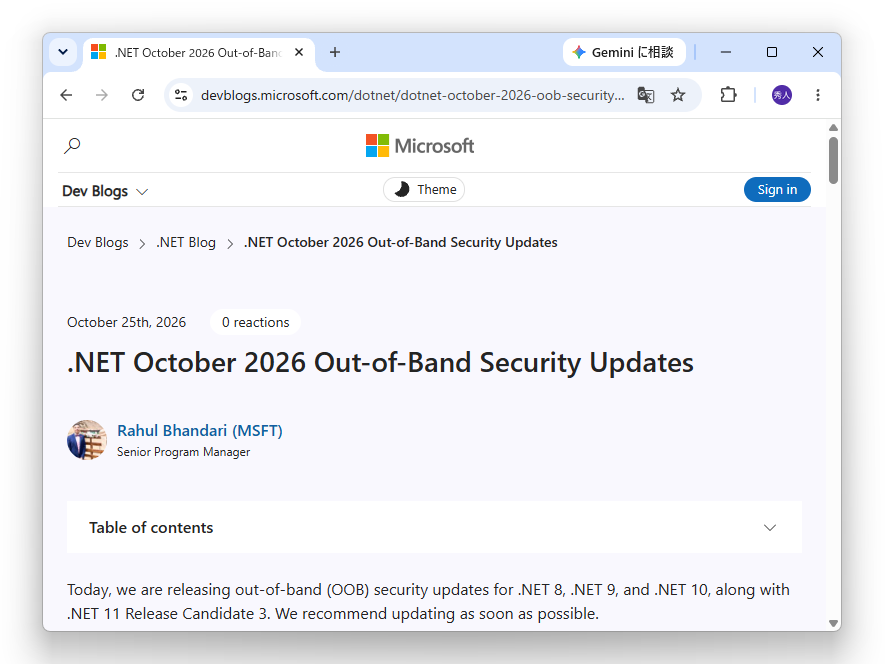Viewport: 885px width, 664px height.
Task: Open the site search magnifier icon
Action: (x=72, y=146)
